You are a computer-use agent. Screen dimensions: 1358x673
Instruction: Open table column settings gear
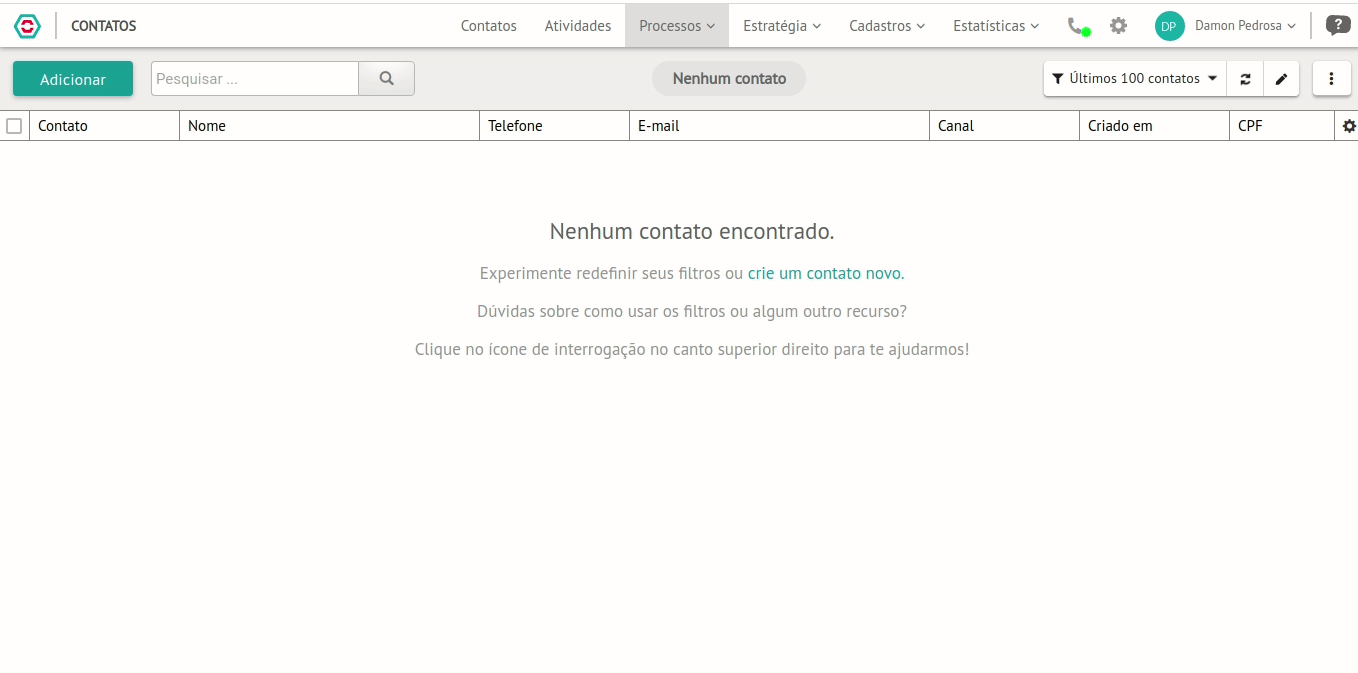pos(1349,126)
